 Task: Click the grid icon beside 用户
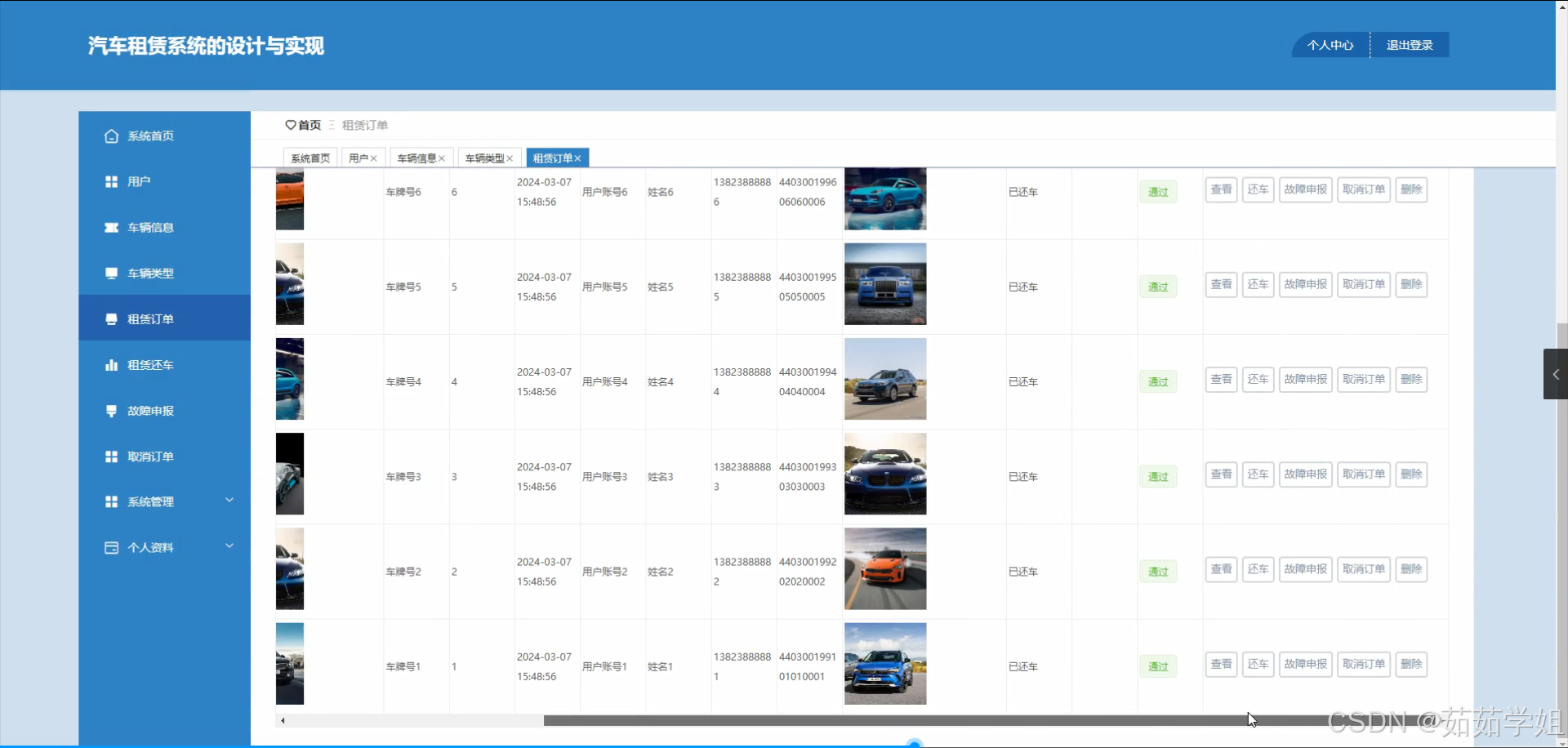[x=111, y=182]
